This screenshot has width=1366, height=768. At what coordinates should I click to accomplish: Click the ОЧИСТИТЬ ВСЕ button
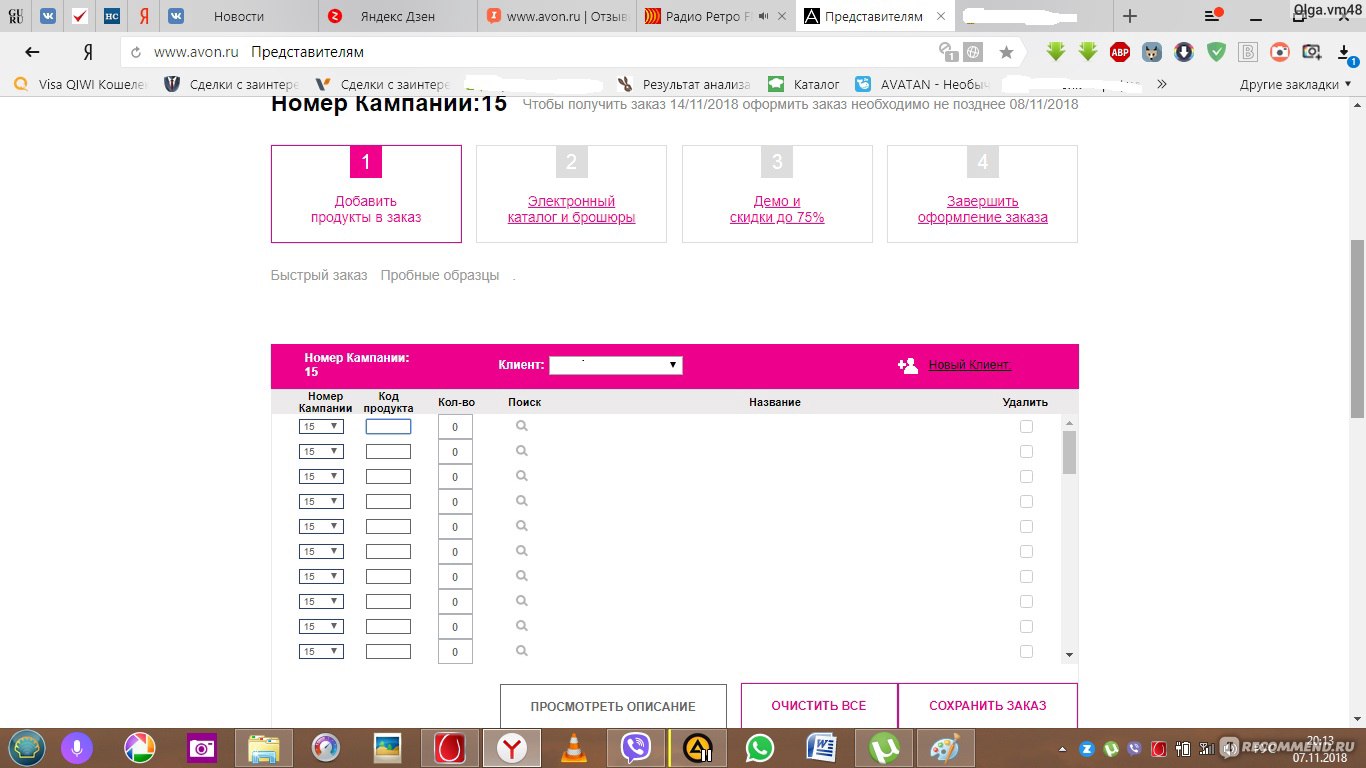(x=819, y=706)
